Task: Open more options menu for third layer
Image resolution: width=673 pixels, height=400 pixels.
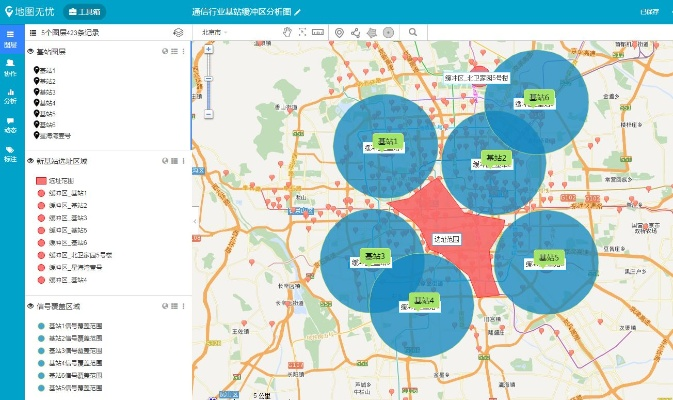Action: [x=184, y=308]
